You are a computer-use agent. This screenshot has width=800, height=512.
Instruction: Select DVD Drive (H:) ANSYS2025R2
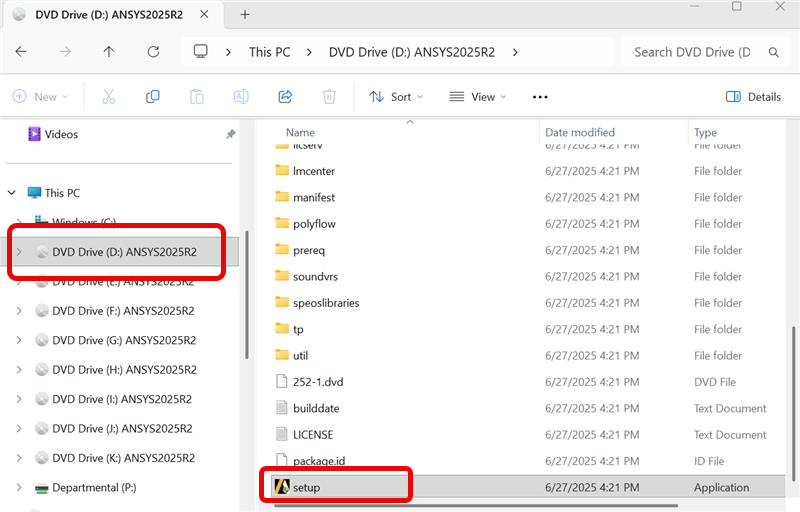tap(123, 370)
